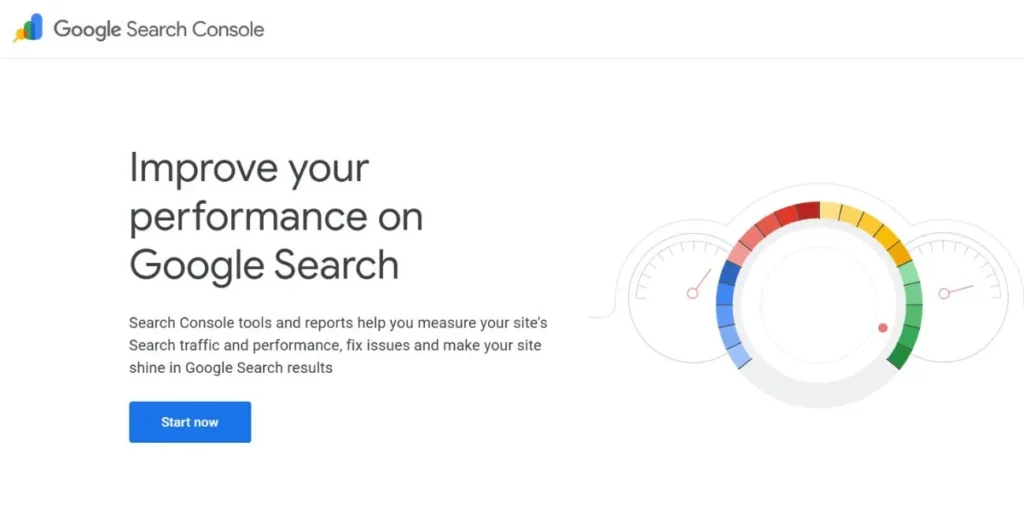Image resolution: width=1024 pixels, height=512 pixels.
Task: Click the red dot inside the large dial
Action: coord(882,327)
